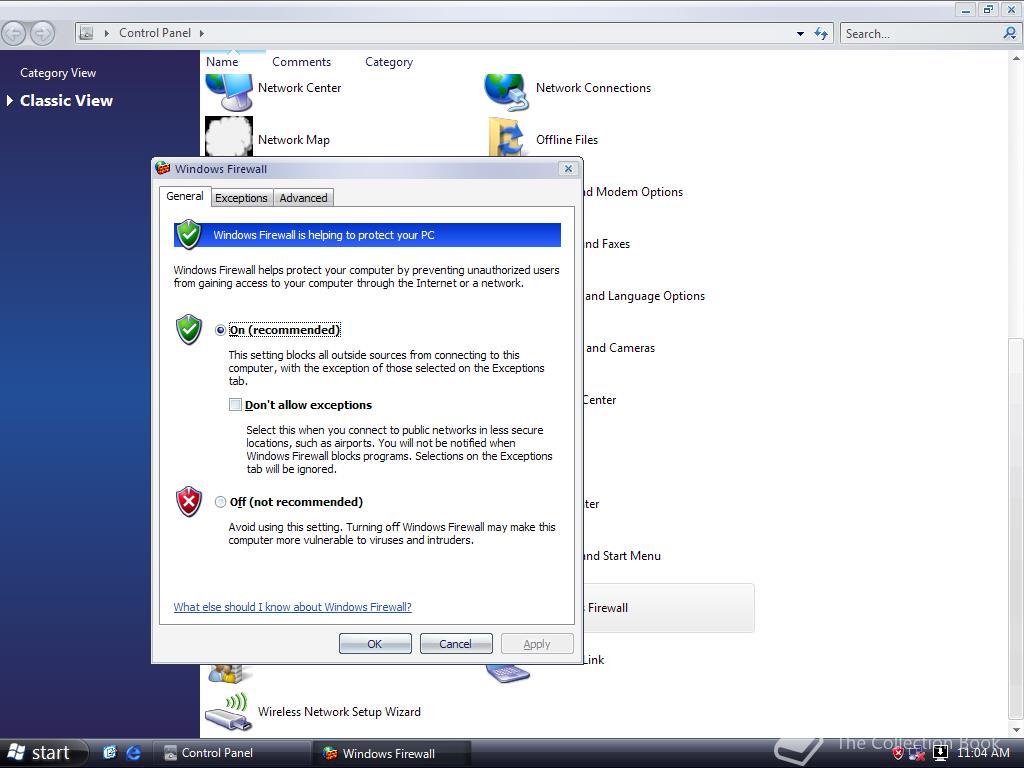Open the Offline Files folder icon

[x=507, y=137]
